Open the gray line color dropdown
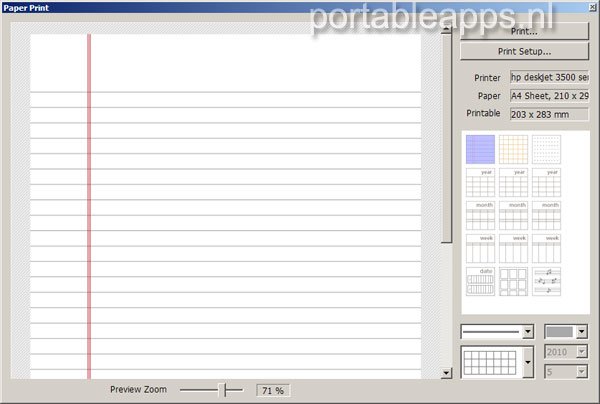 coord(581,331)
